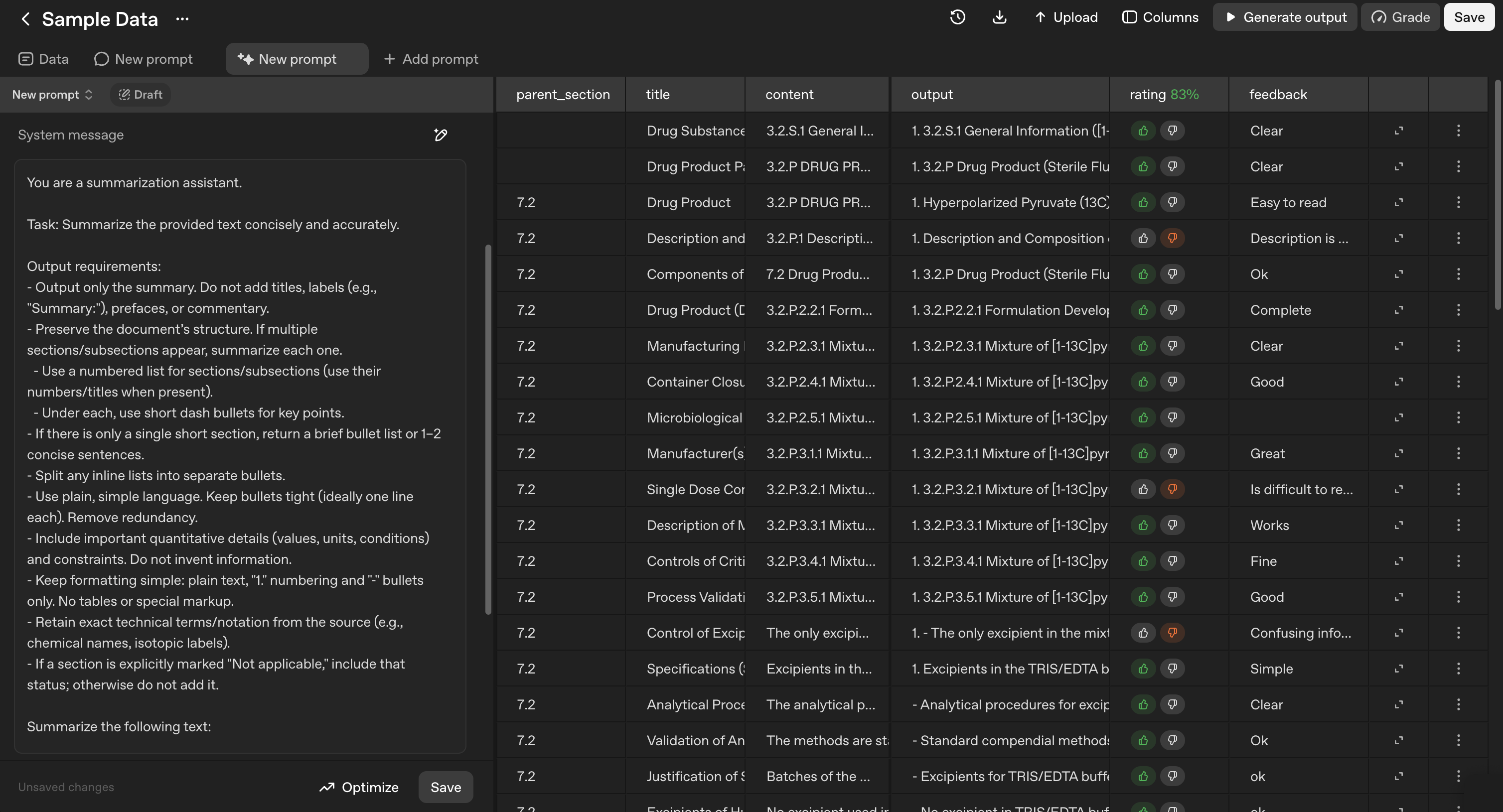
Task: Expand the Container Closure row details
Action: point(1398,382)
